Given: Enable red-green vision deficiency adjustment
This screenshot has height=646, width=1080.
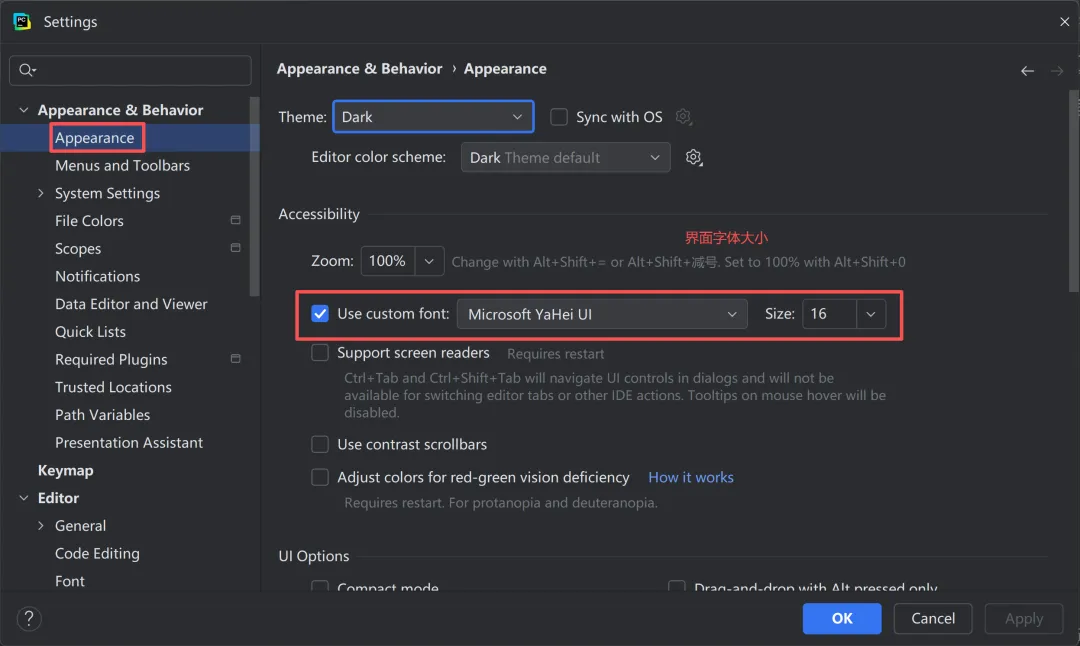Looking at the screenshot, I should pos(320,477).
